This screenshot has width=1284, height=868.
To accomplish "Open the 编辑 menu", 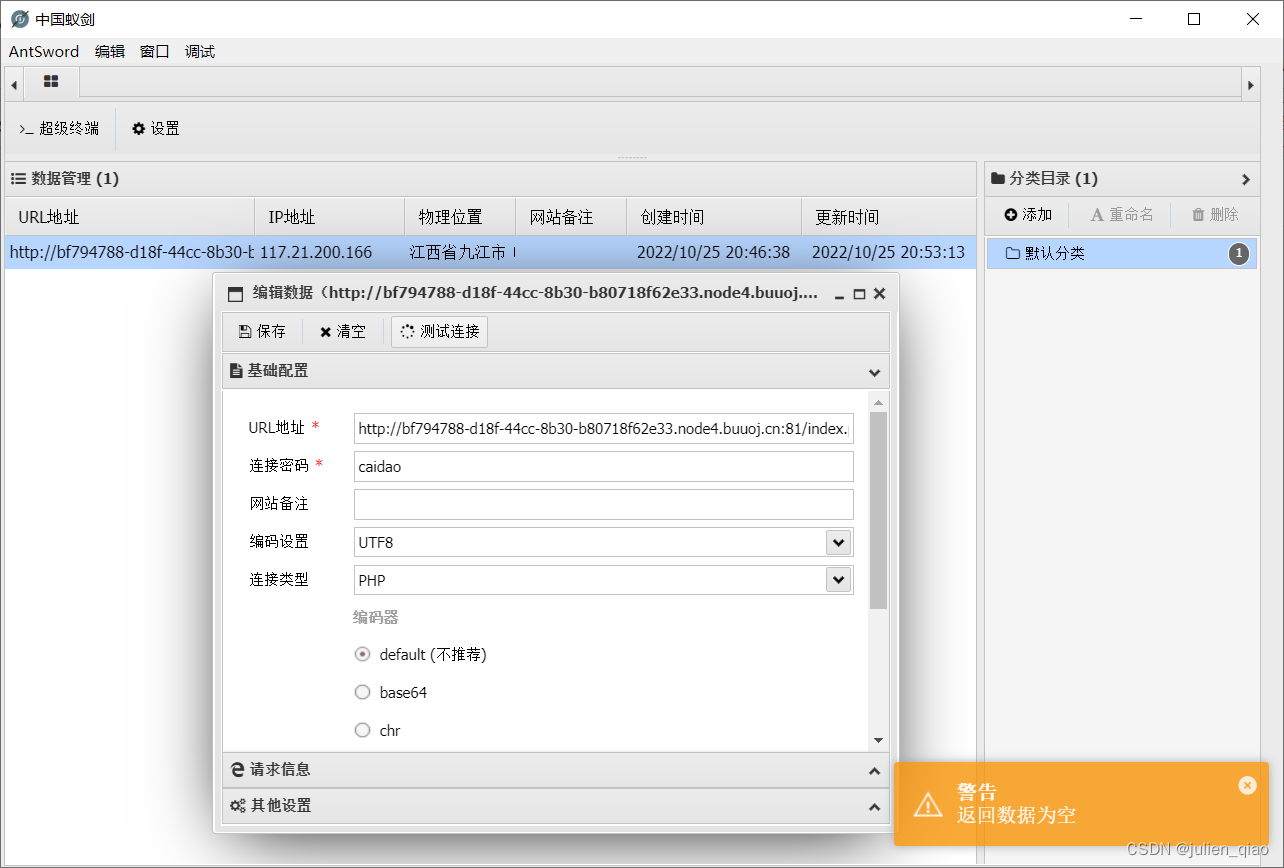I will (x=110, y=52).
